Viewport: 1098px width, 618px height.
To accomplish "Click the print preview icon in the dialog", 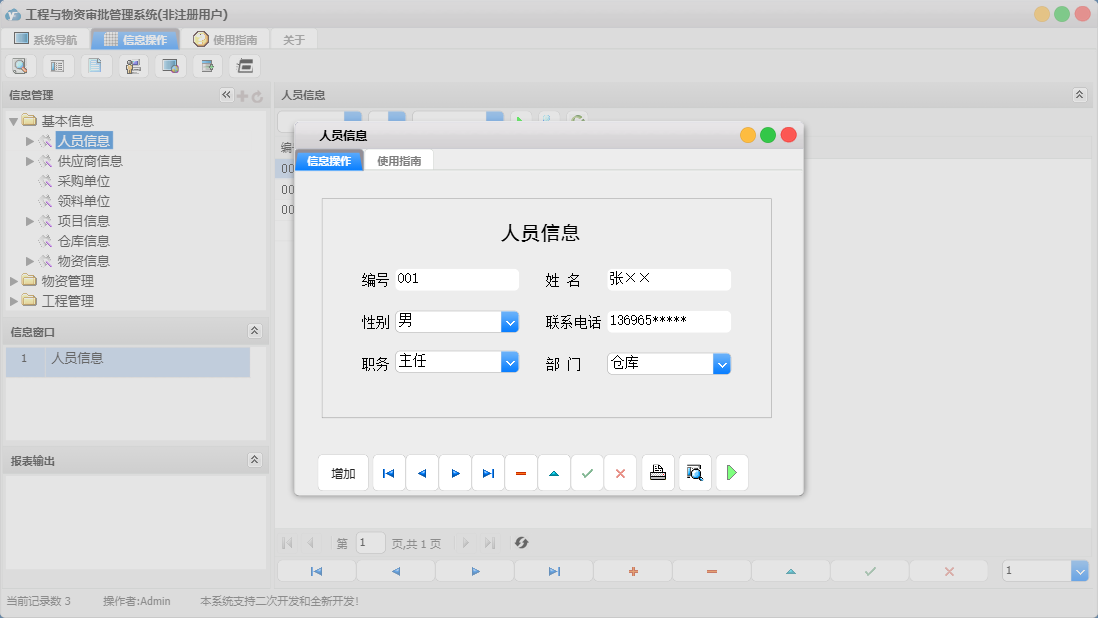I will click(x=694, y=472).
